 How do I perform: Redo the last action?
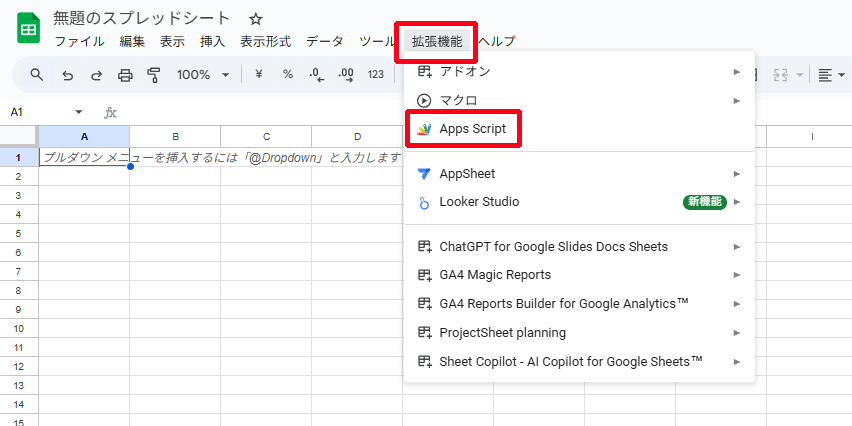(x=96, y=75)
